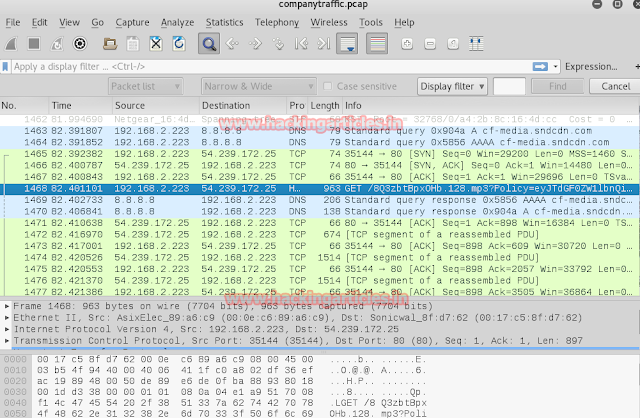Click the Save capture file icon
Viewport: 640px width, 418px height.
[x=133, y=44]
